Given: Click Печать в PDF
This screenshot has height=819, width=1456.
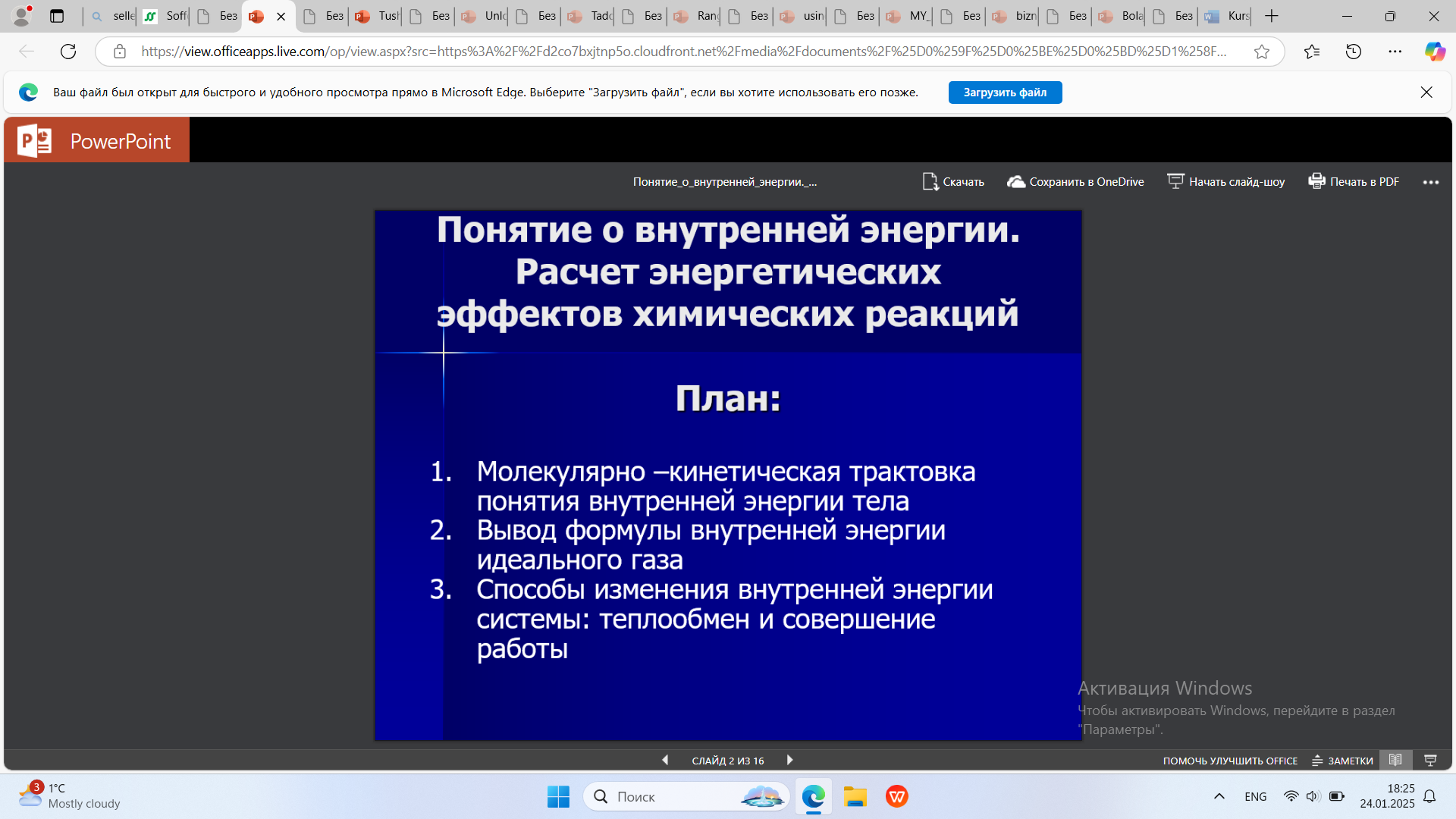Looking at the screenshot, I should (x=1354, y=182).
